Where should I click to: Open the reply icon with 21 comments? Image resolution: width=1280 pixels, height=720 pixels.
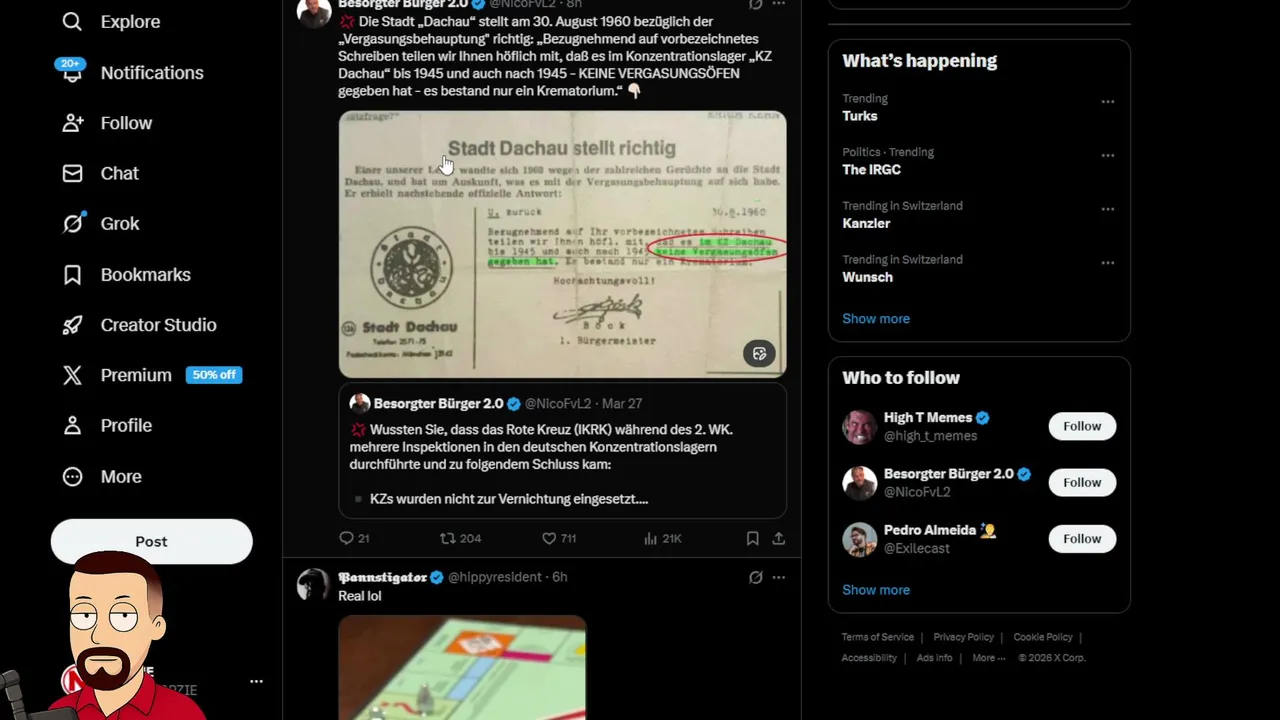click(354, 538)
